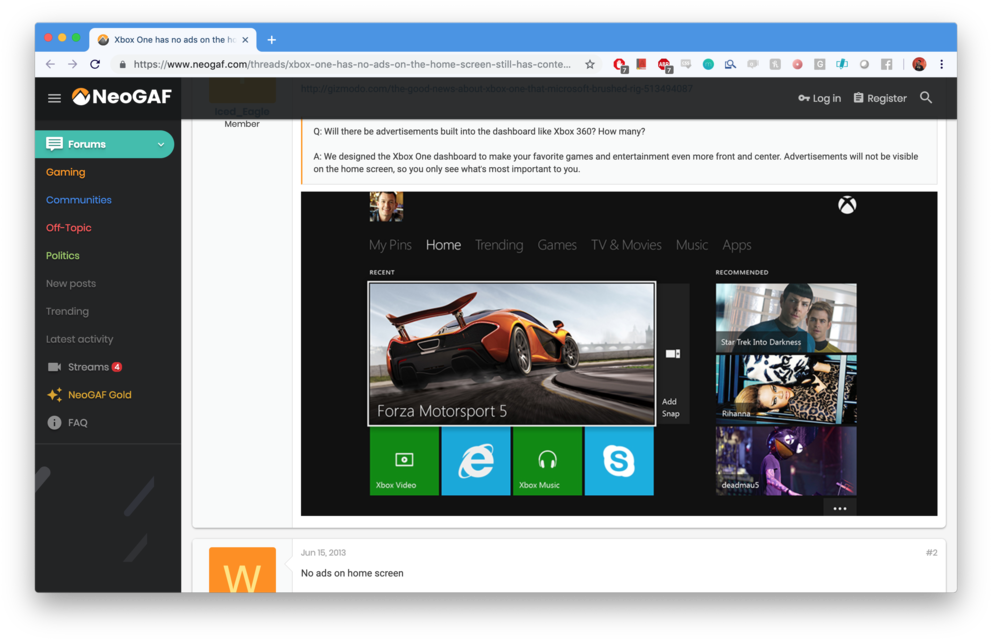Image resolution: width=991 pixels, height=639 pixels.
Task: Open the blue magnifier extension icon
Action: tap(731, 64)
